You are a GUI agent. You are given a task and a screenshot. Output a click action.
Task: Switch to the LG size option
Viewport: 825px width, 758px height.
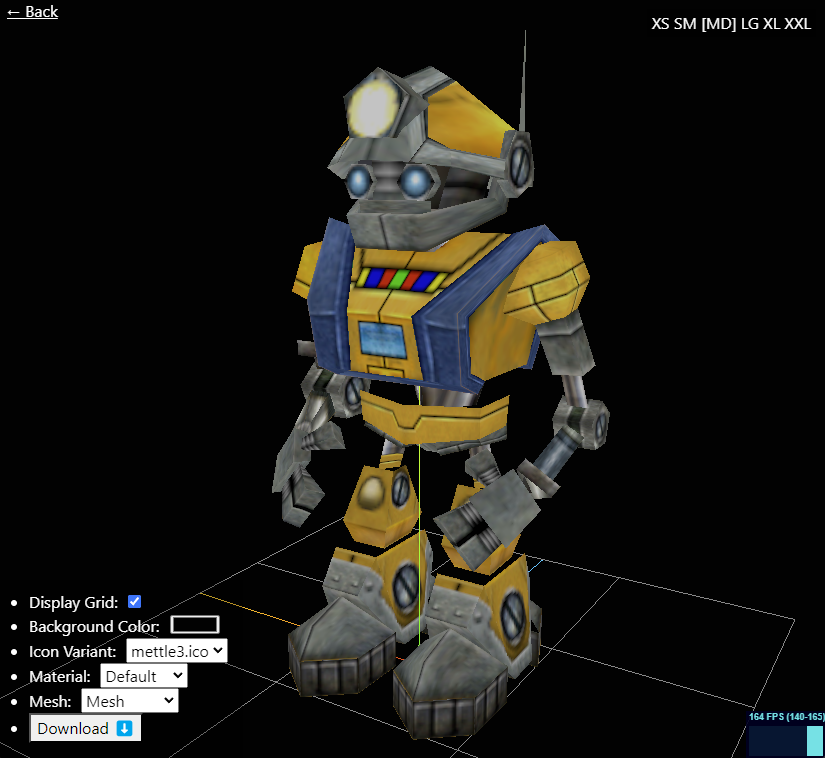[x=750, y=24]
